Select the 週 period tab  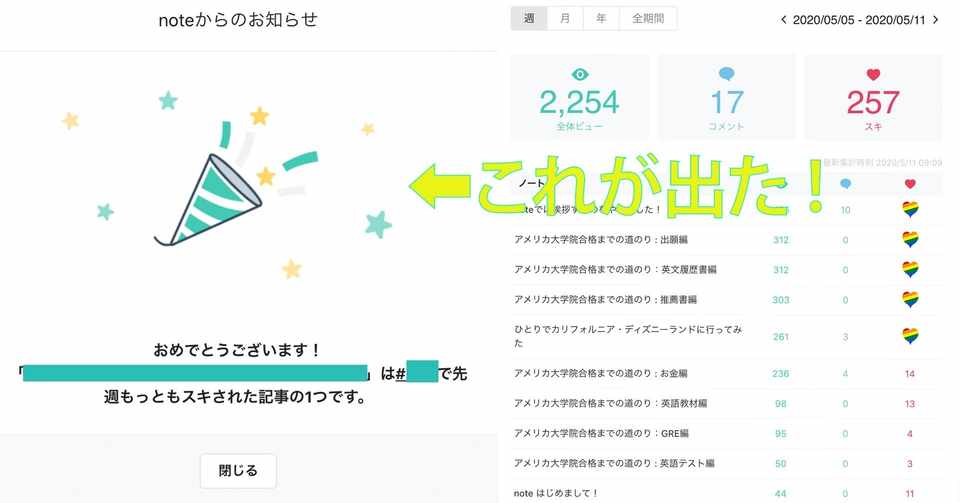(529, 18)
